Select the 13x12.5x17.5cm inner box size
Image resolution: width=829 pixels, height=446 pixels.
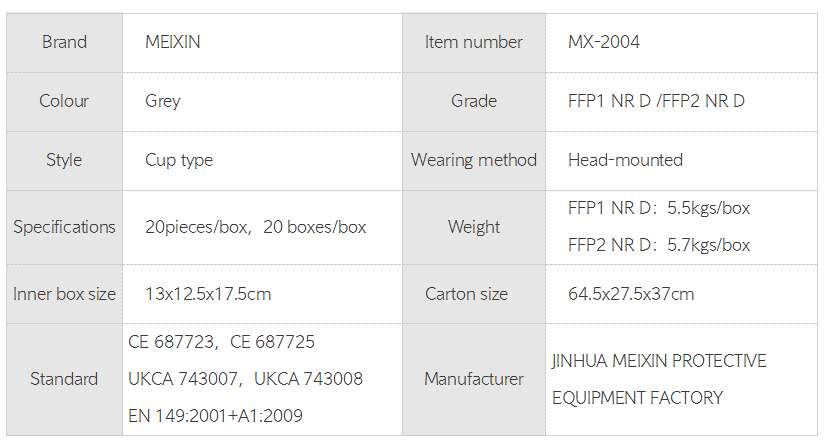(208, 294)
